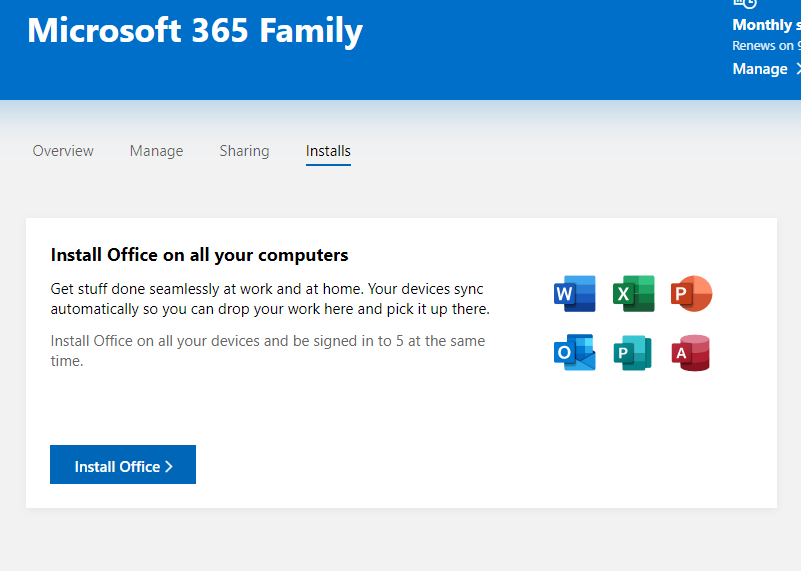
Task: Open the Manage link in the blue header
Action: point(765,69)
